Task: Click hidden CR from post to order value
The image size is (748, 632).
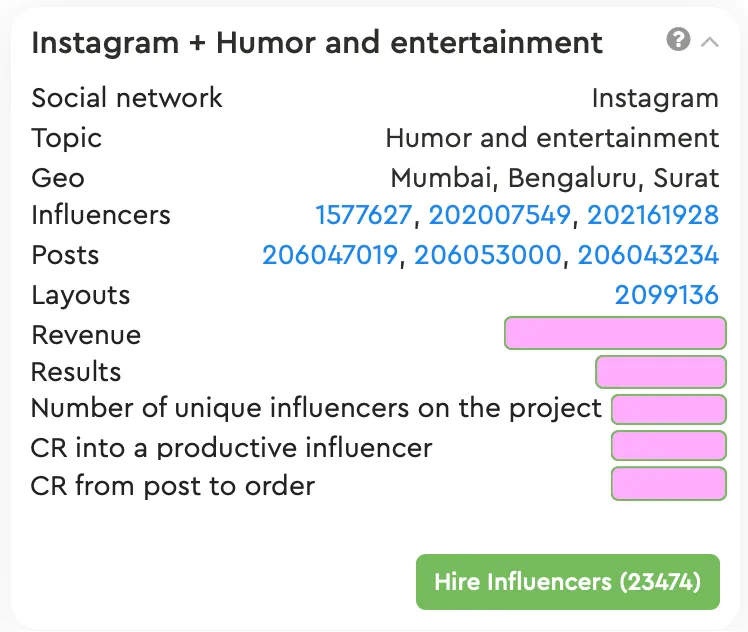Action: coord(668,484)
